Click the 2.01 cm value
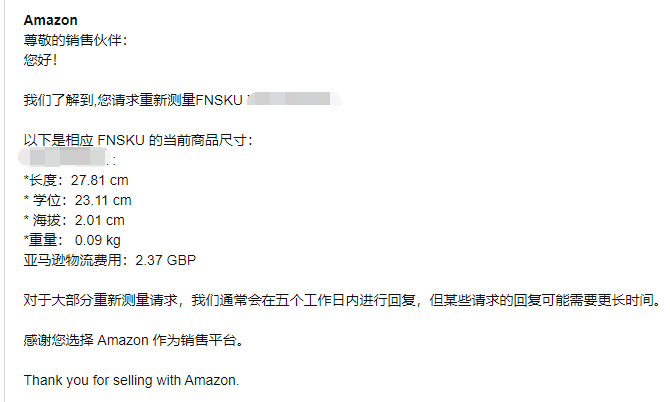 point(100,220)
